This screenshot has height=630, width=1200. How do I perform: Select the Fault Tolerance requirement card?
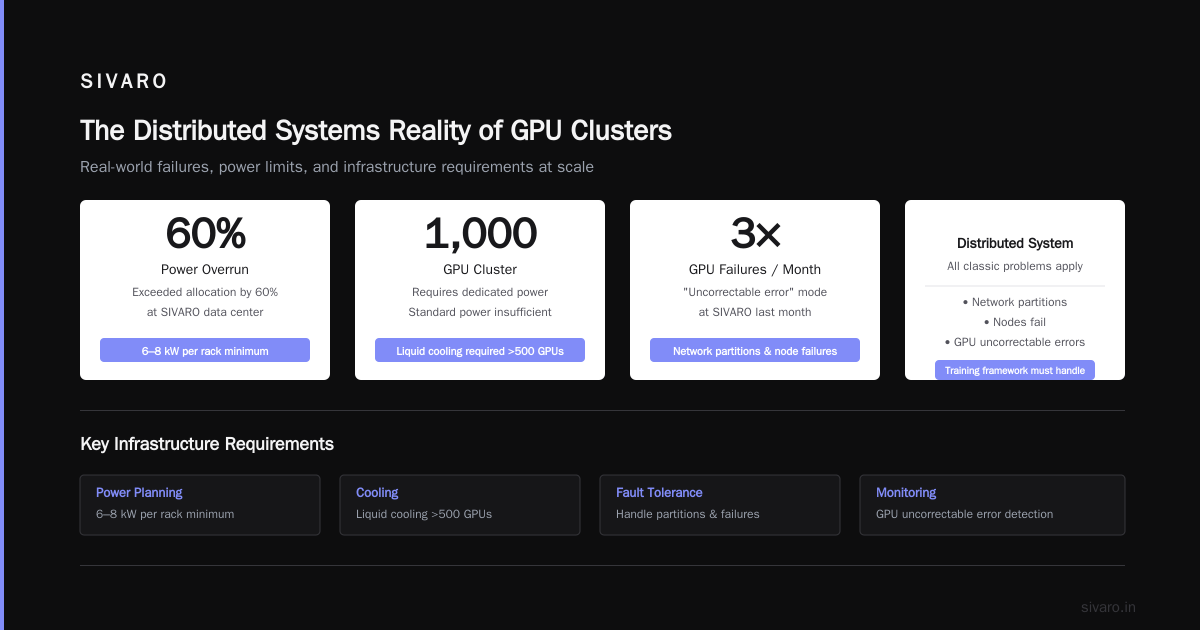pyautogui.click(x=720, y=505)
